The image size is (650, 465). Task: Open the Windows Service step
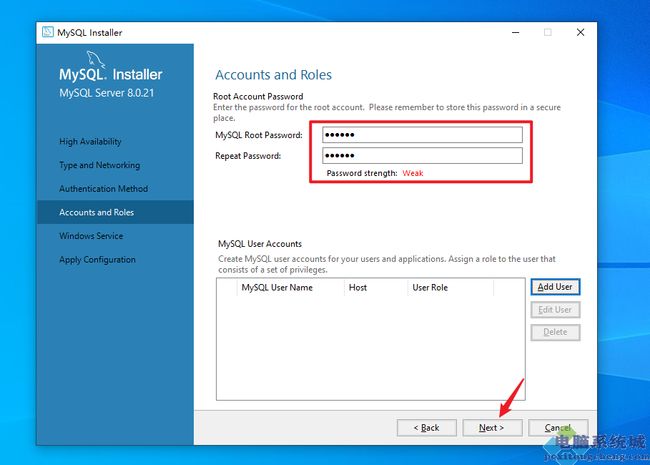coord(91,236)
